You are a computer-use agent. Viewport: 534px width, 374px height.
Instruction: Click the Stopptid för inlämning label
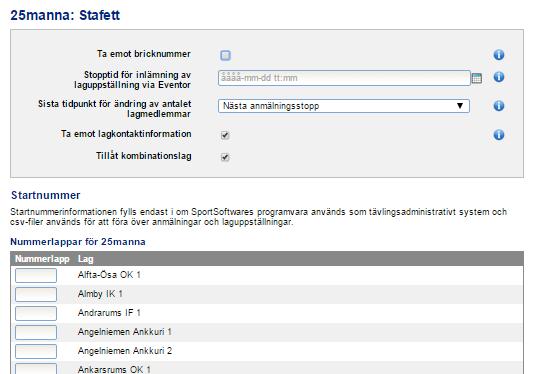[132, 80]
